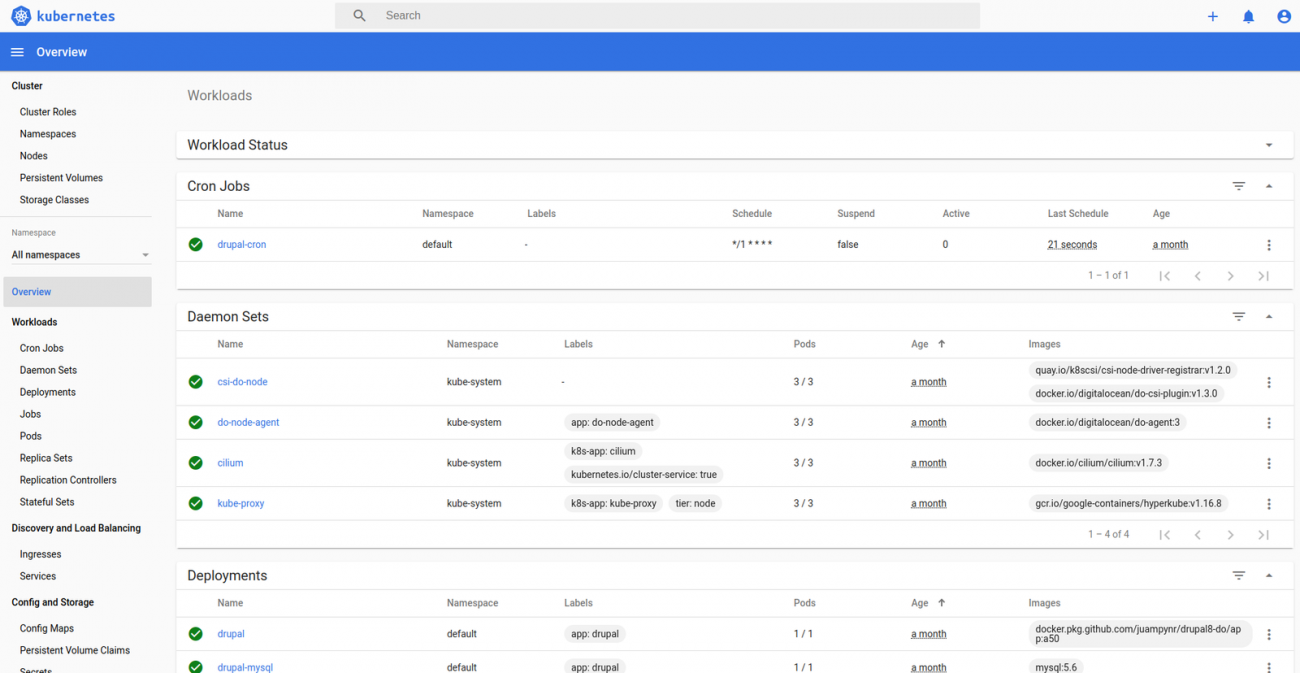Open Namespaces in sidebar
1300x673 pixels.
(x=48, y=134)
